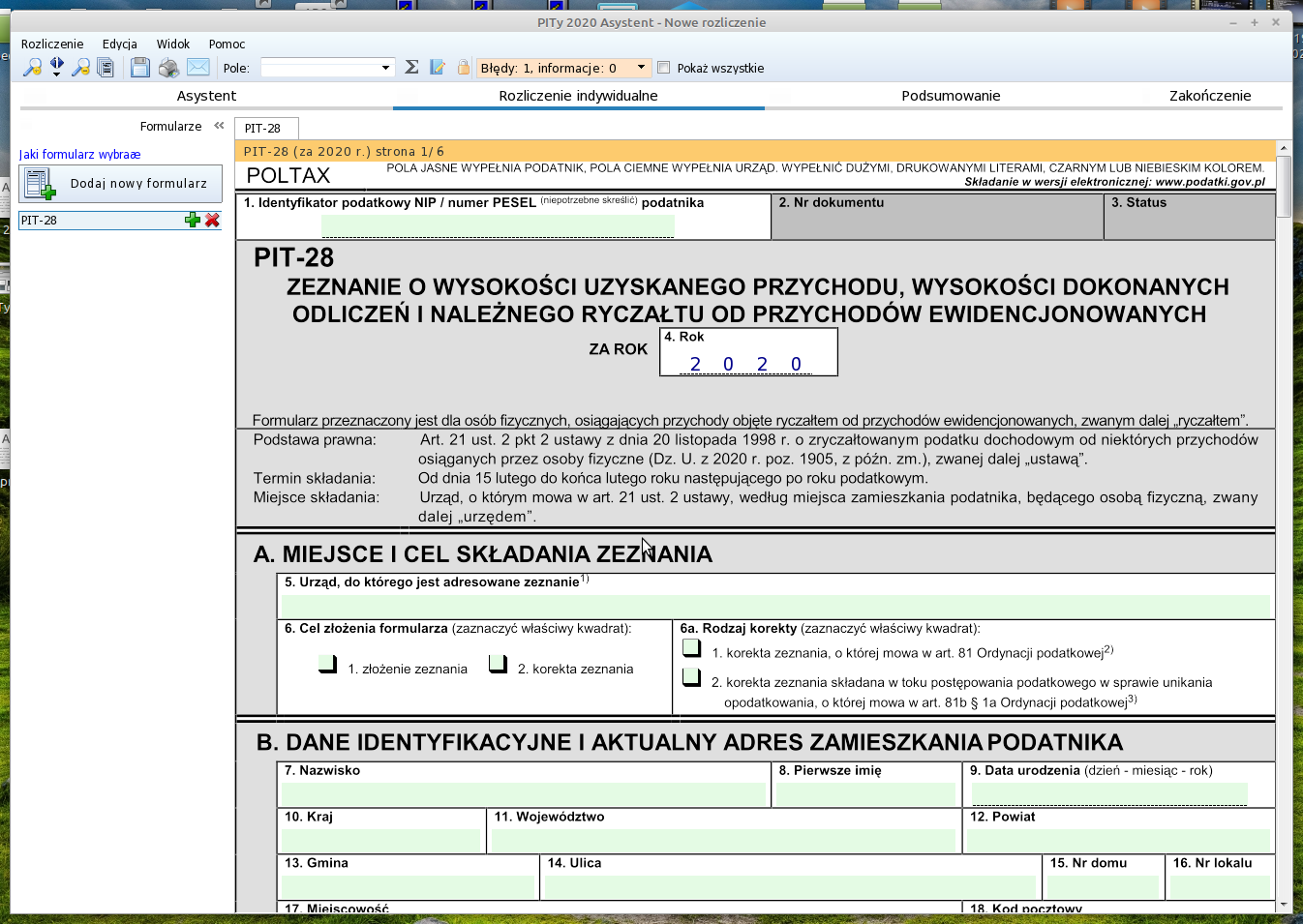Check '1. złożenie zeznania' box
Image resolution: width=1303 pixels, height=924 pixels.
327,664
